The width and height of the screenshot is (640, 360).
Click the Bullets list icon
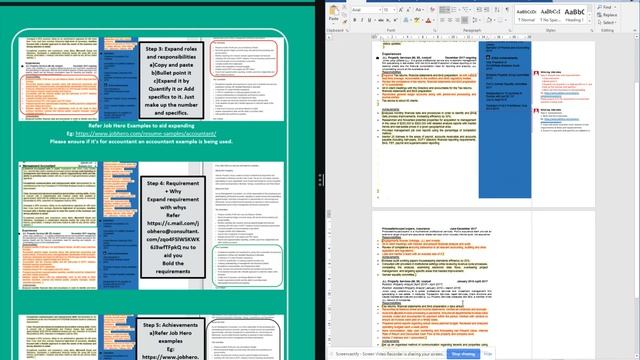444,9
